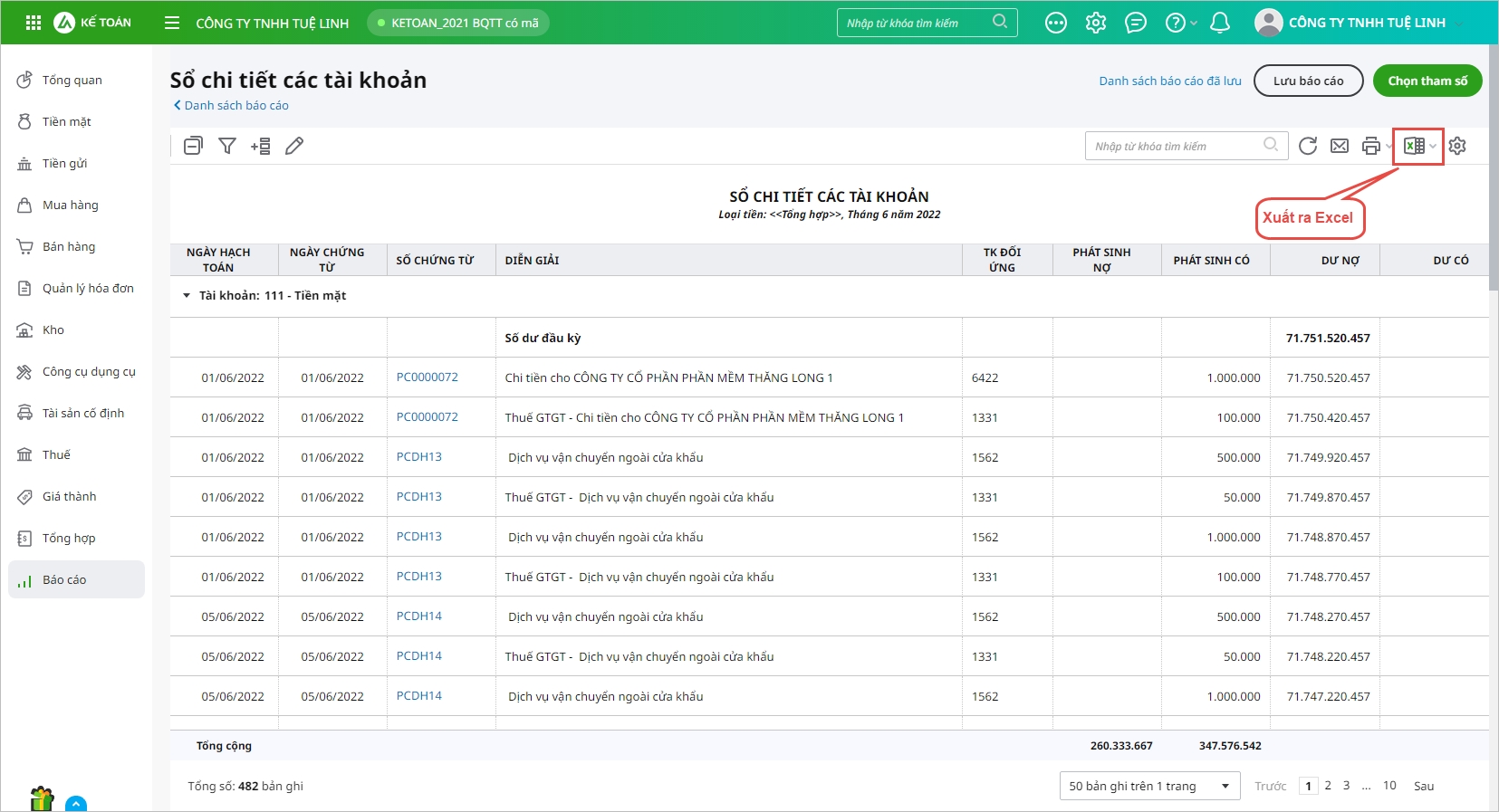Open notifications bell icon
Image resolution: width=1499 pixels, height=812 pixels.
click(1219, 23)
